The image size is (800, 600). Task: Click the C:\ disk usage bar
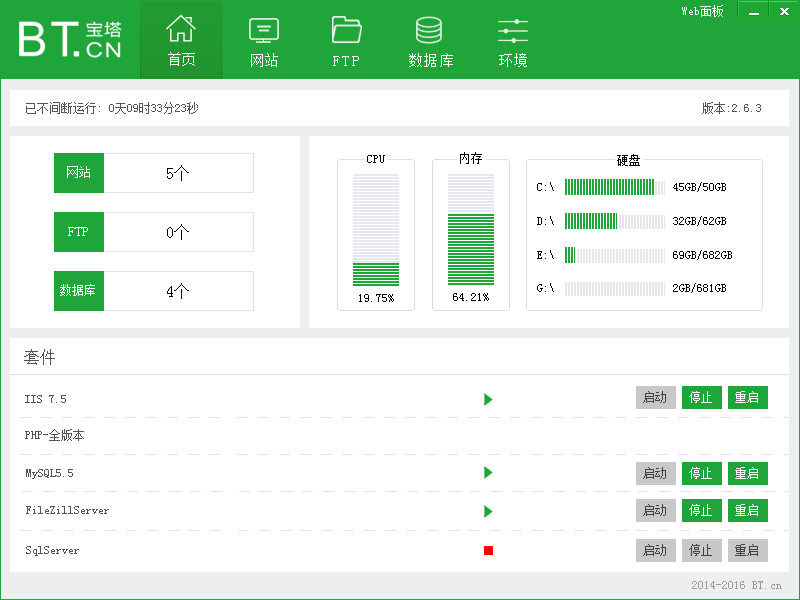click(x=615, y=187)
